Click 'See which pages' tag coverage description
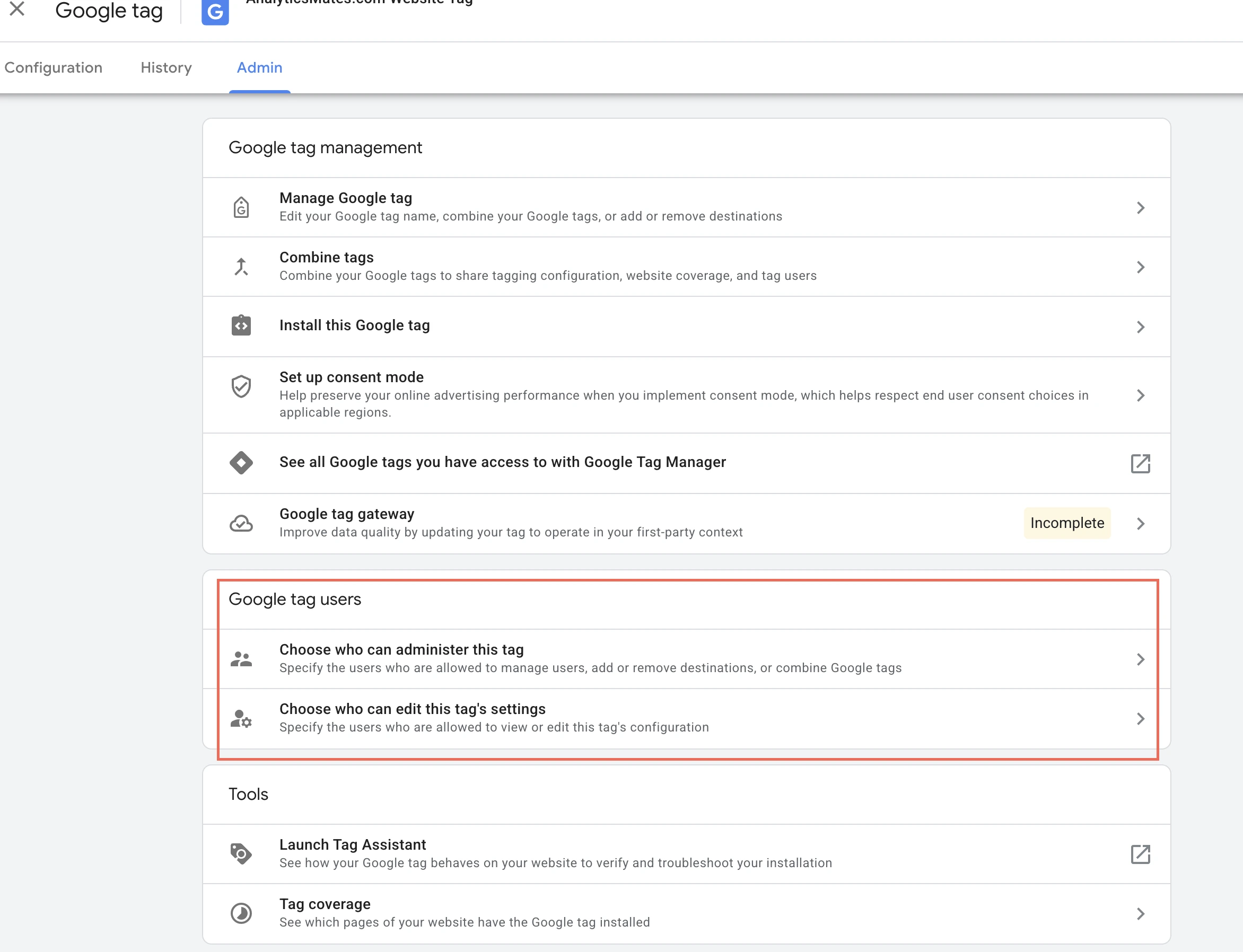 [x=465, y=922]
